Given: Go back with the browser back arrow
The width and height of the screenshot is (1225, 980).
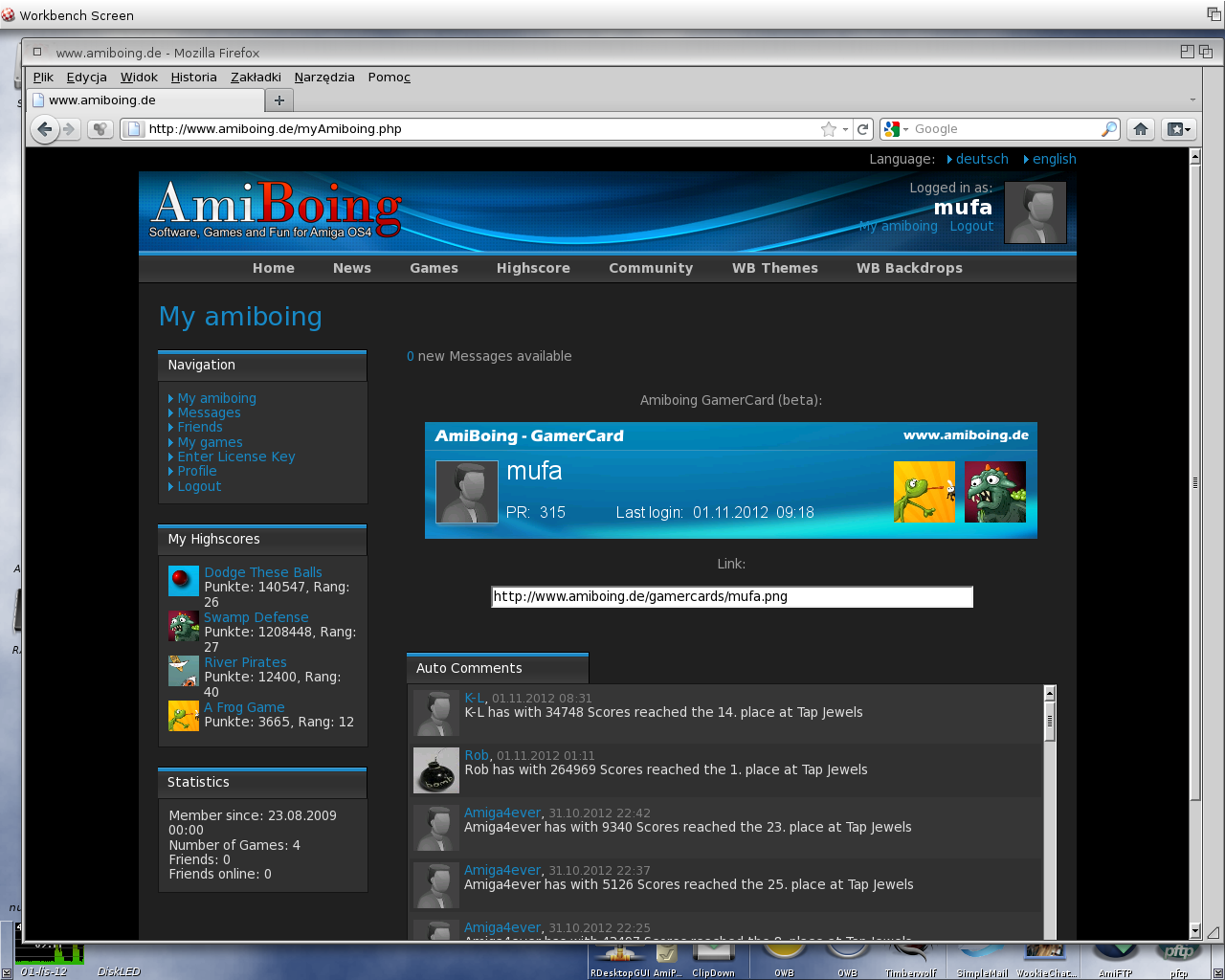Looking at the screenshot, I should point(44,129).
